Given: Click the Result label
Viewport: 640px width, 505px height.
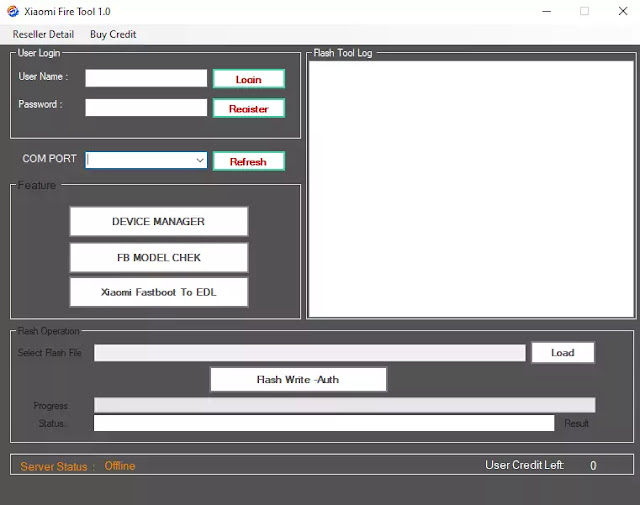Looking at the screenshot, I should [x=576, y=423].
